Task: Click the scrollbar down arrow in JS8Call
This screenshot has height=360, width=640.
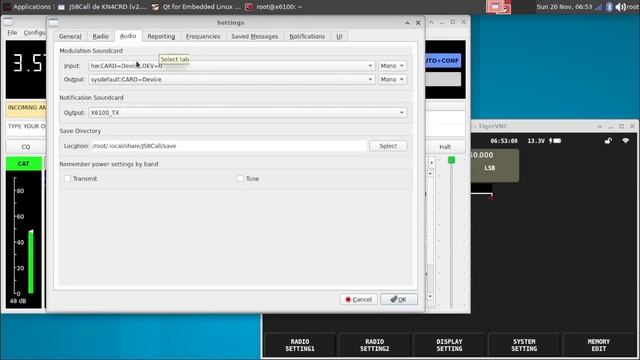Action: coord(430,297)
